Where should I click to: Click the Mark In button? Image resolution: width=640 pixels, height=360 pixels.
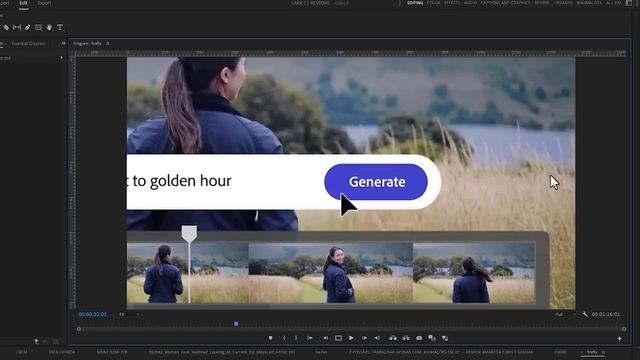pos(284,338)
